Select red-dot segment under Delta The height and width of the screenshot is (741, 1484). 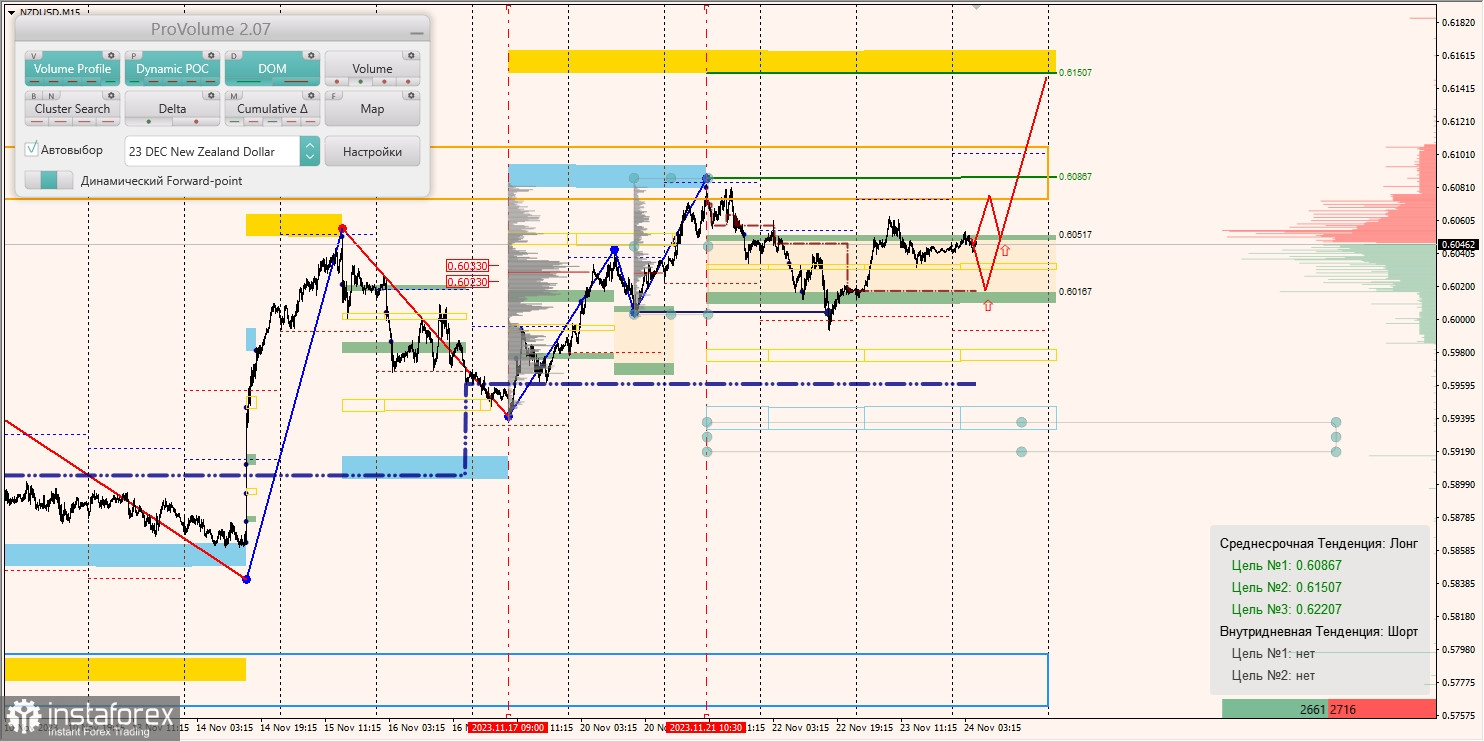coord(196,122)
